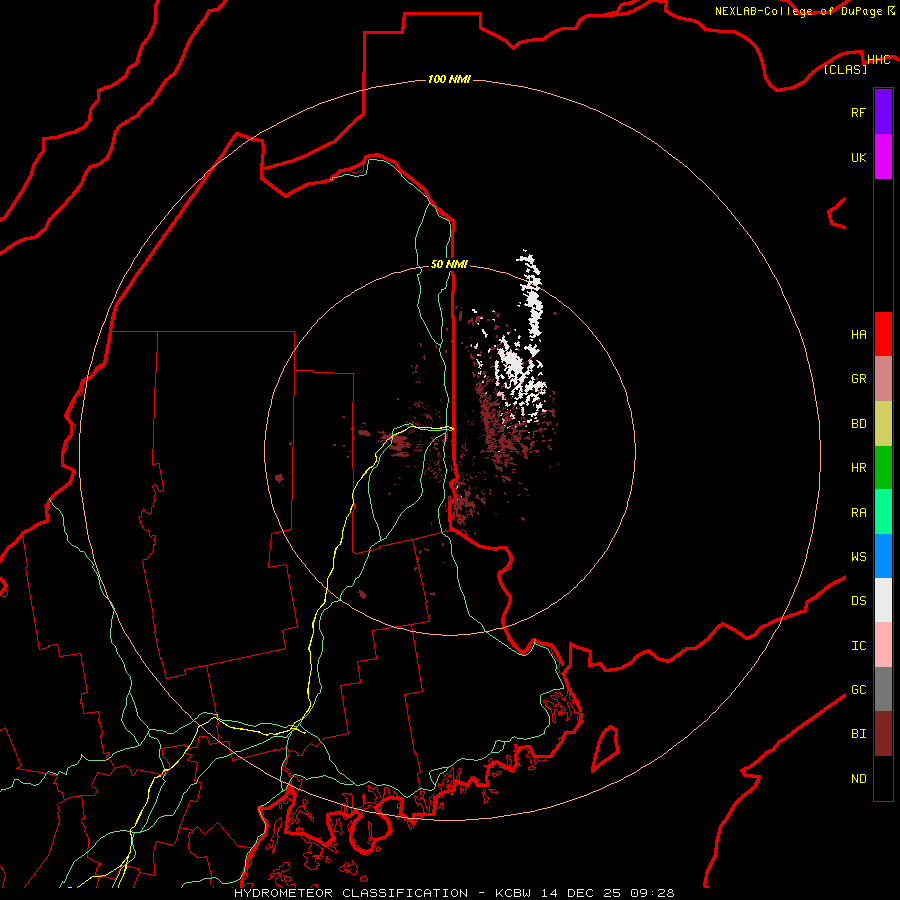Click the GR legend color block
Screen dimensions: 900x900
click(x=883, y=379)
